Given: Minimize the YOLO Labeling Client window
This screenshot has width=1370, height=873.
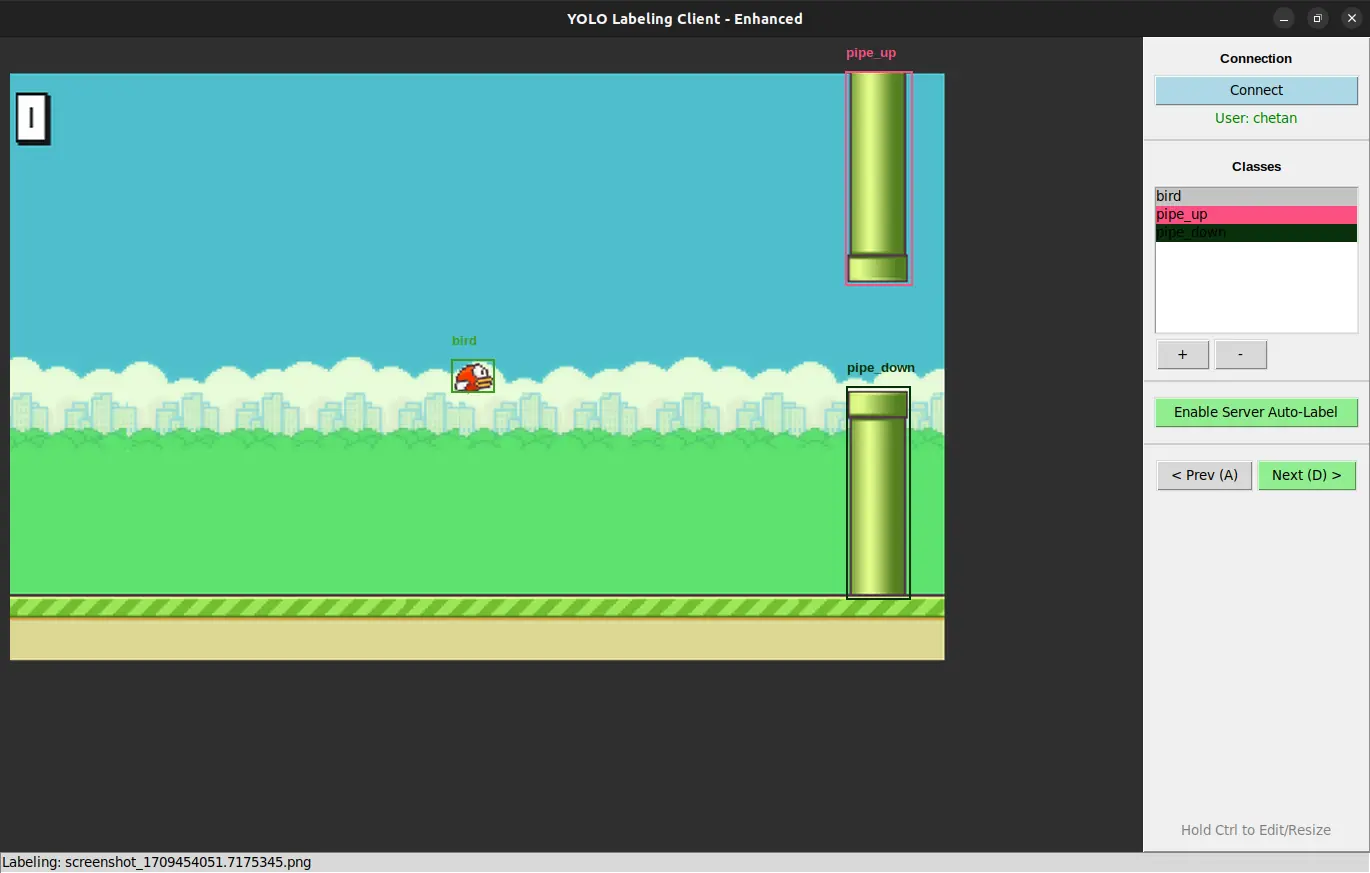Looking at the screenshot, I should [1284, 18].
